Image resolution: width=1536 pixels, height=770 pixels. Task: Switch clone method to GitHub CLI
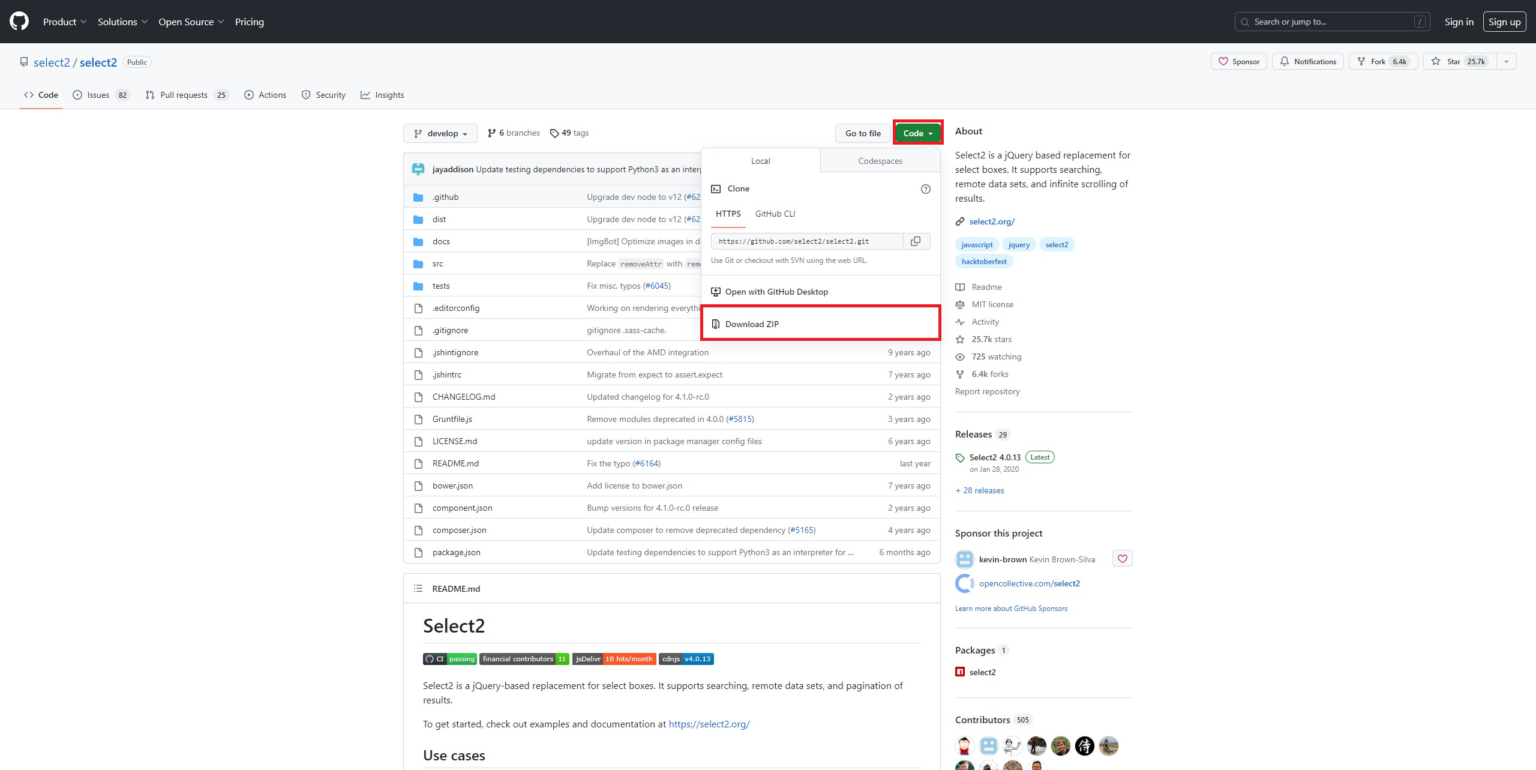pyautogui.click(x=774, y=213)
